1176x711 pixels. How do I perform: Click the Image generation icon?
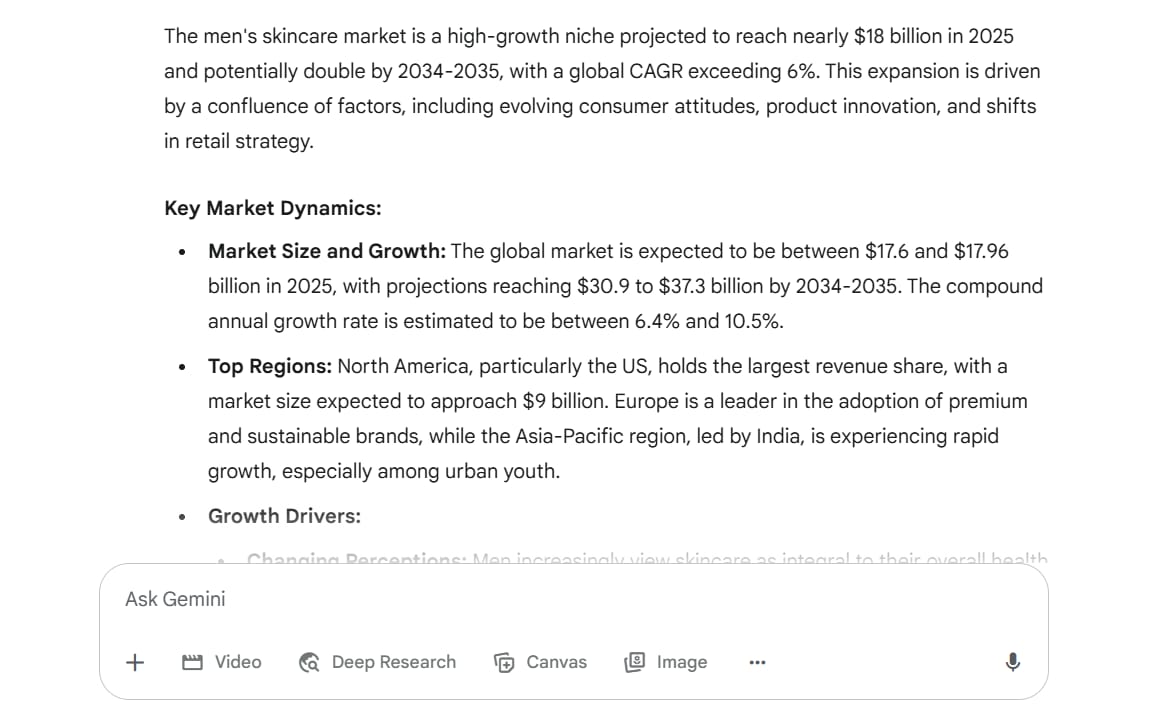(634, 662)
